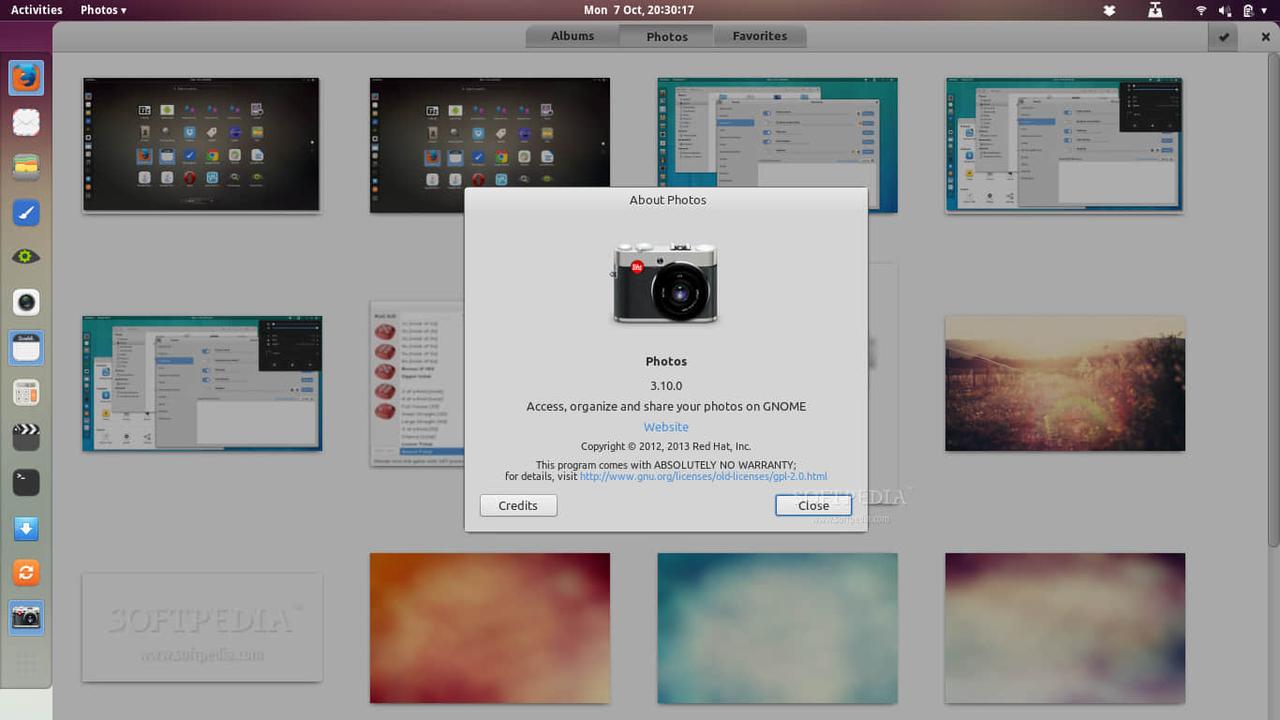This screenshot has width=1280, height=720.
Task: Open the Wi-Fi network indicator
Action: (x=1200, y=10)
